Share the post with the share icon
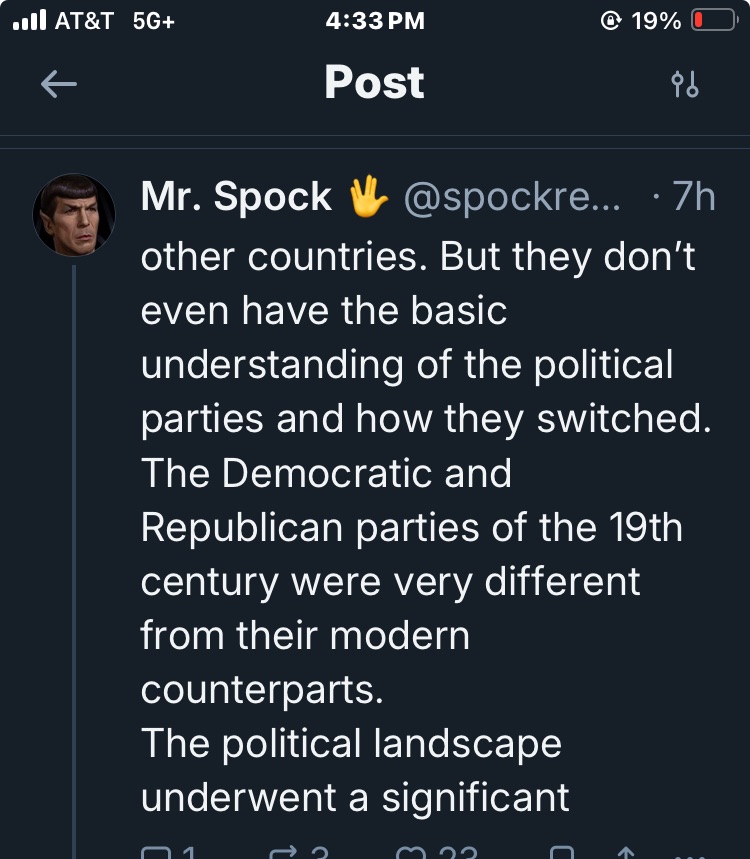Image resolution: width=750 pixels, height=859 pixels. (x=625, y=853)
